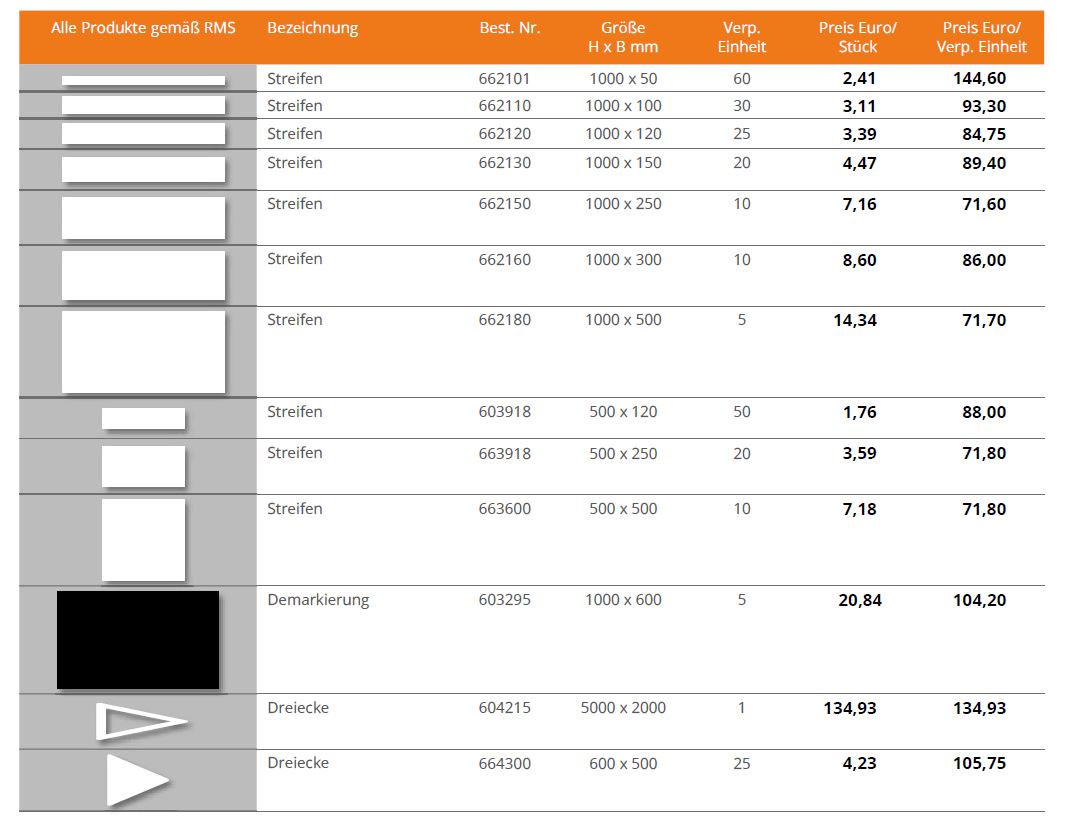Click the 'Größe H x B mm' header

623,37
